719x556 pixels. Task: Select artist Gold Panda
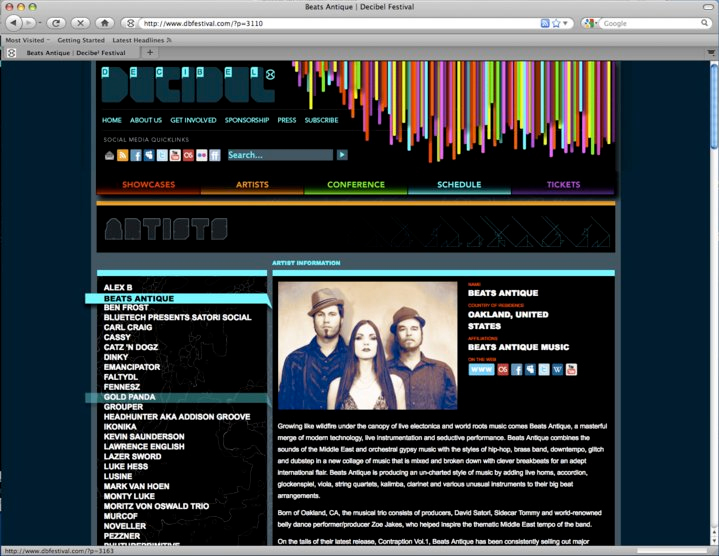coord(129,397)
